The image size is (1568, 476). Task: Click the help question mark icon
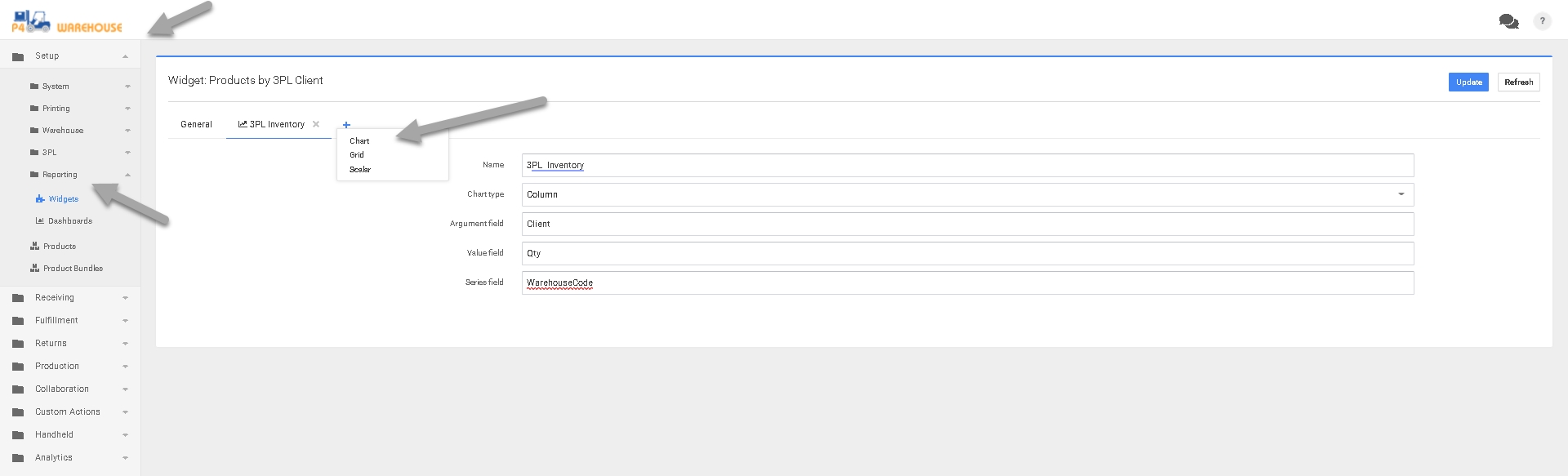[x=1542, y=21]
